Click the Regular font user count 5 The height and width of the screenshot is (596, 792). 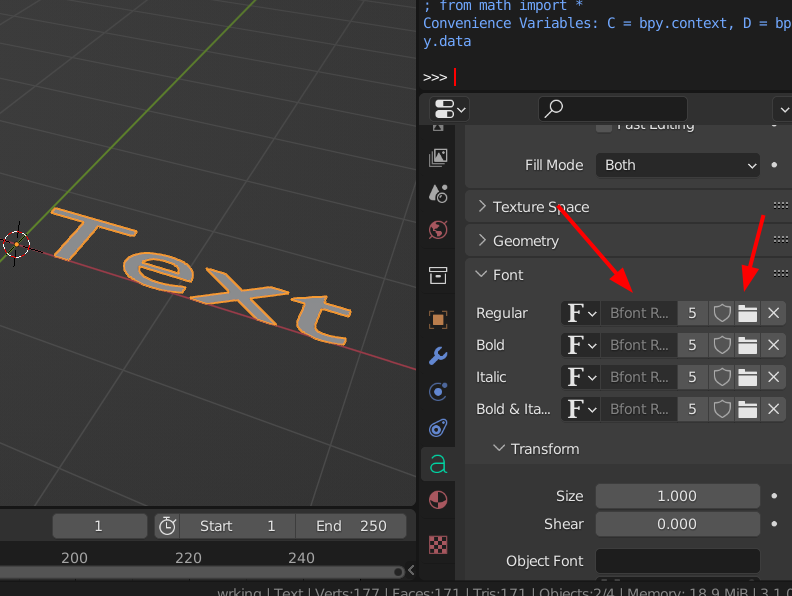(x=692, y=313)
